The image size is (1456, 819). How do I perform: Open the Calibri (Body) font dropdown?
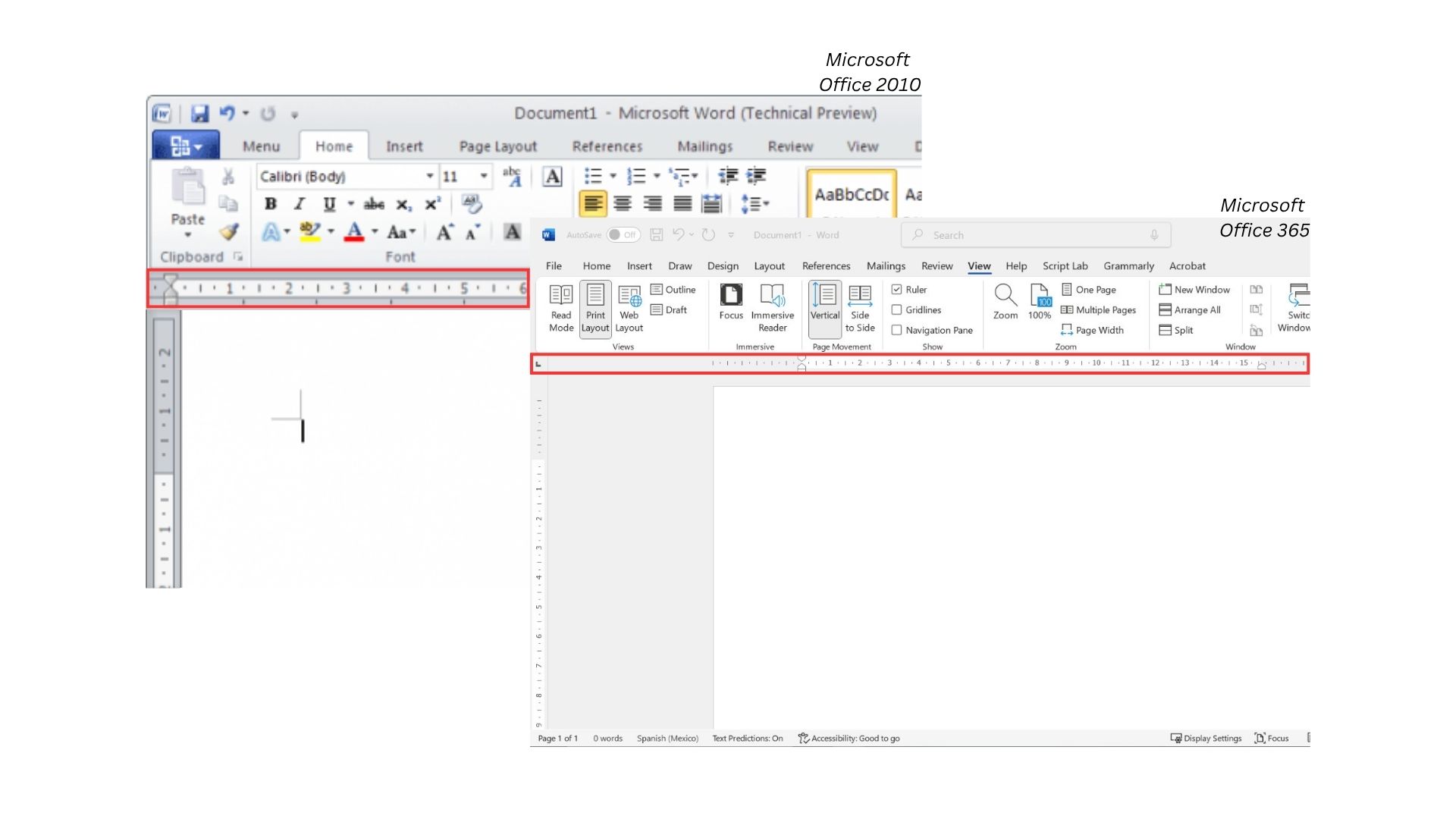pyautogui.click(x=429, y=177)
